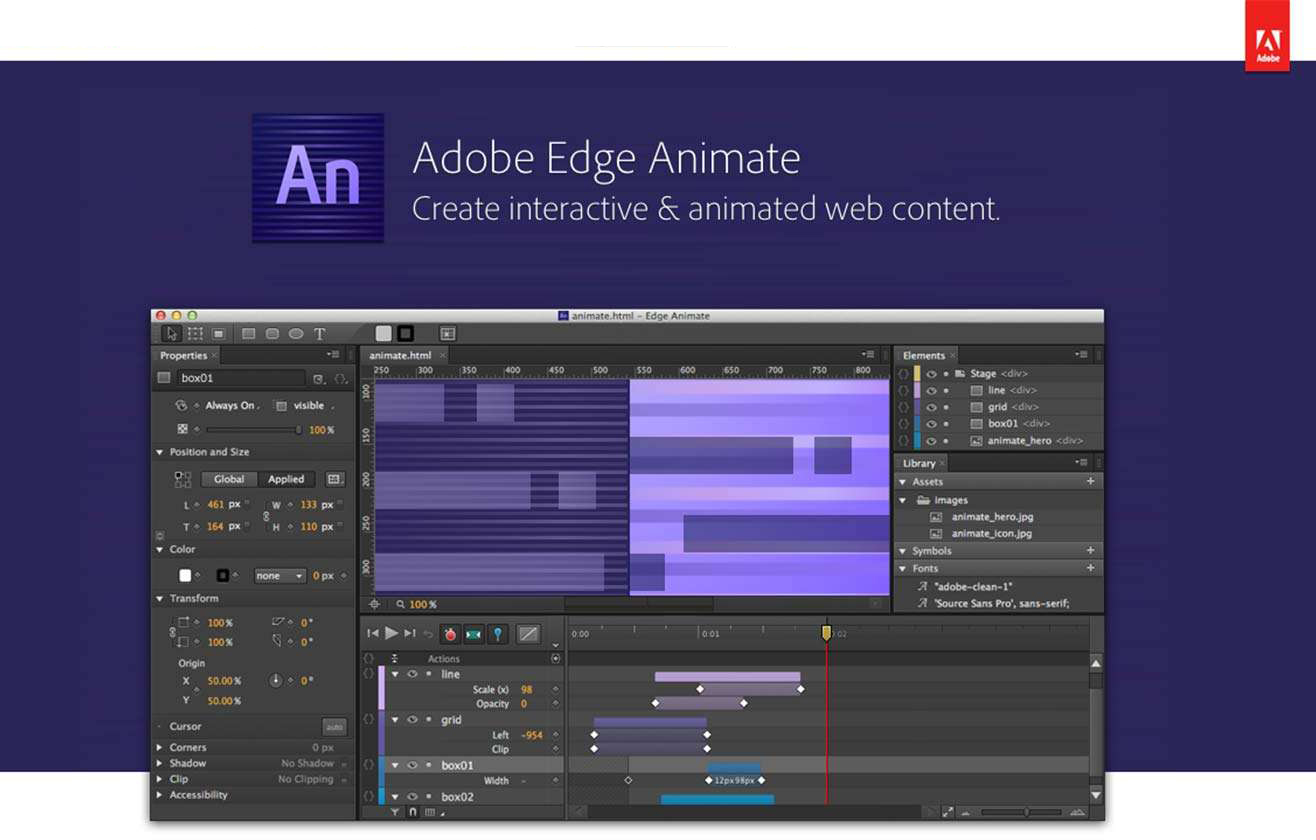This screenshot has height=840, width=1316.
Task: Select the Rectangle tool
Action: [248, 334]
